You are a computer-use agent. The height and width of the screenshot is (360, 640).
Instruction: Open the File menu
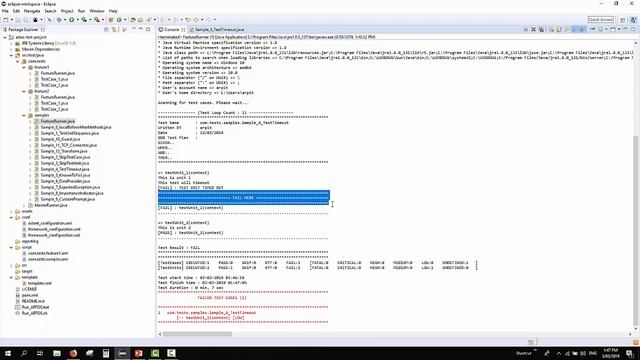pos(5,11)
